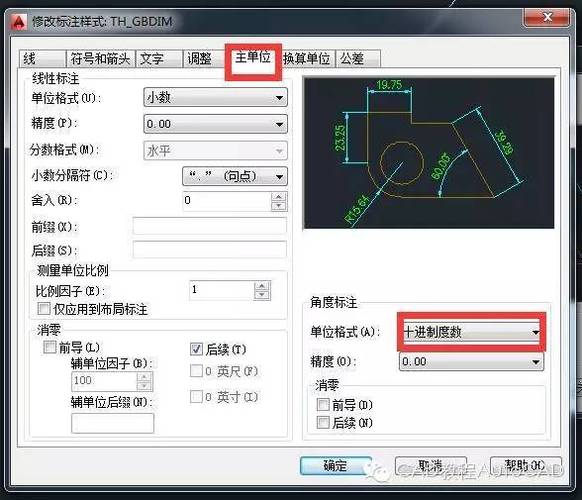Open the linear 单位格式(U) dropdown showing 小数
Image resolution: width=582 pixels, height=500 pixels.
pos(215,98)
